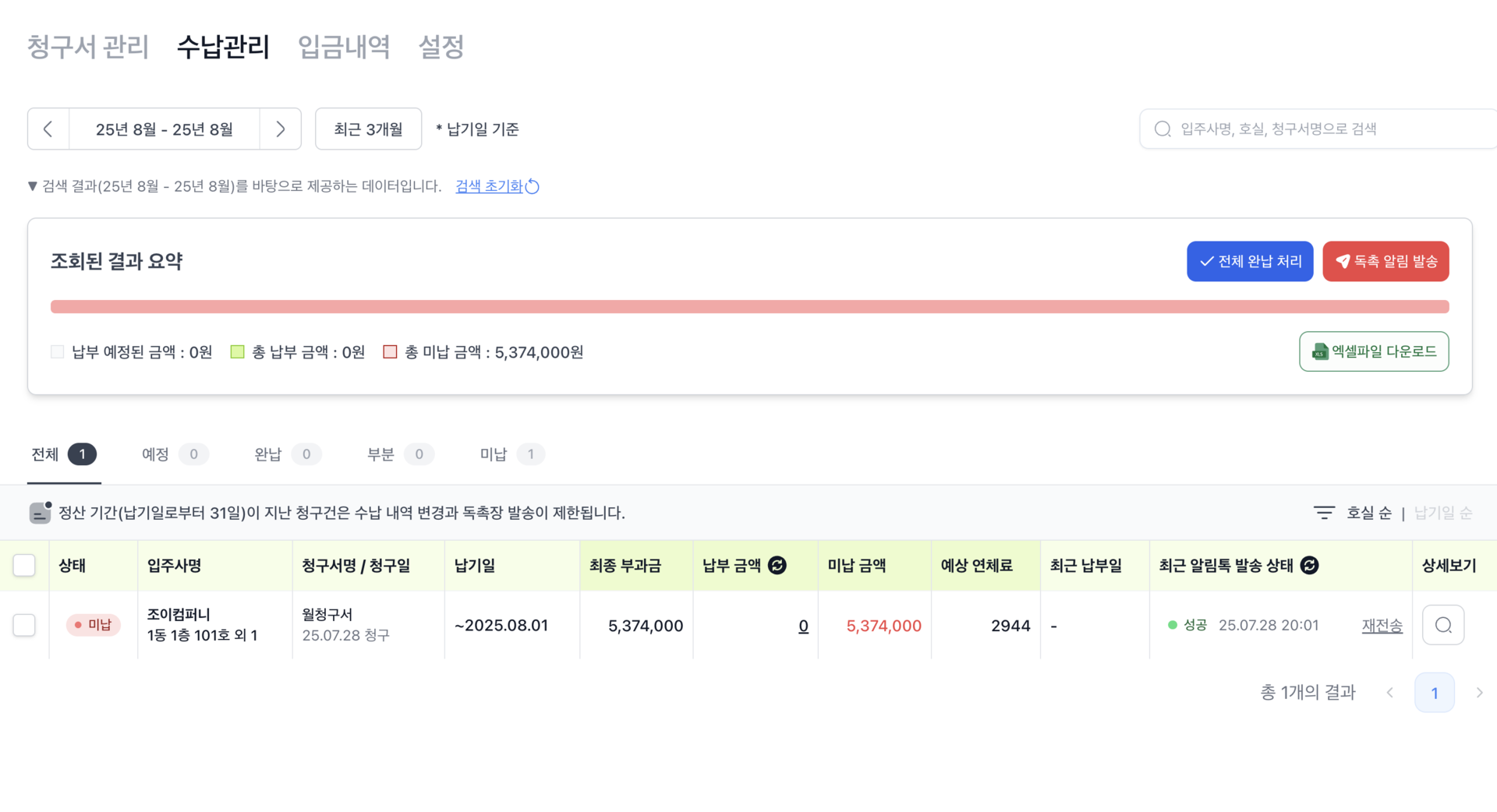Go to next results page arrow

pyautogui.click(x=1479, y=693)
